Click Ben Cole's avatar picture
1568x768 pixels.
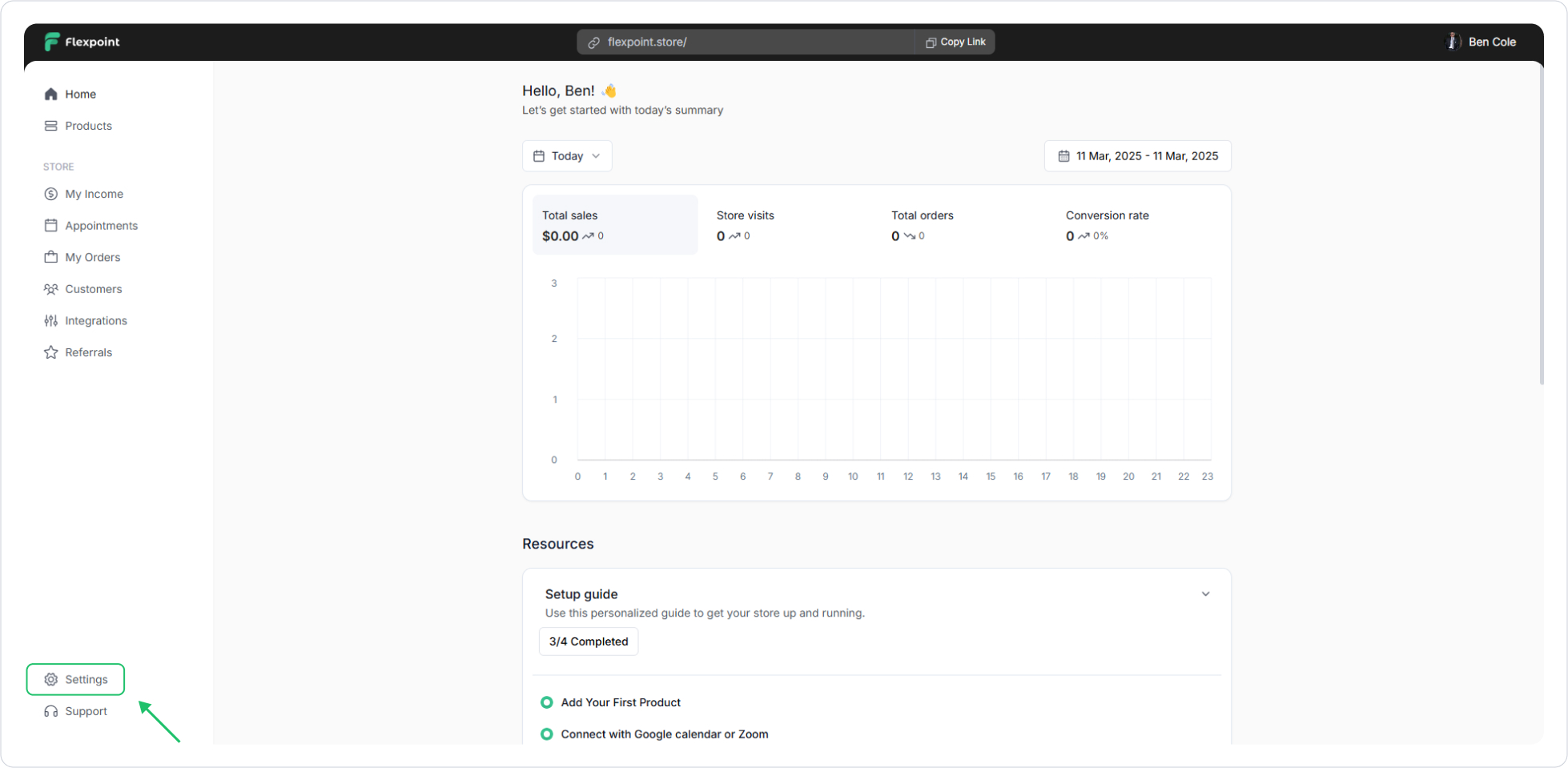click(x=1453, y=42)
